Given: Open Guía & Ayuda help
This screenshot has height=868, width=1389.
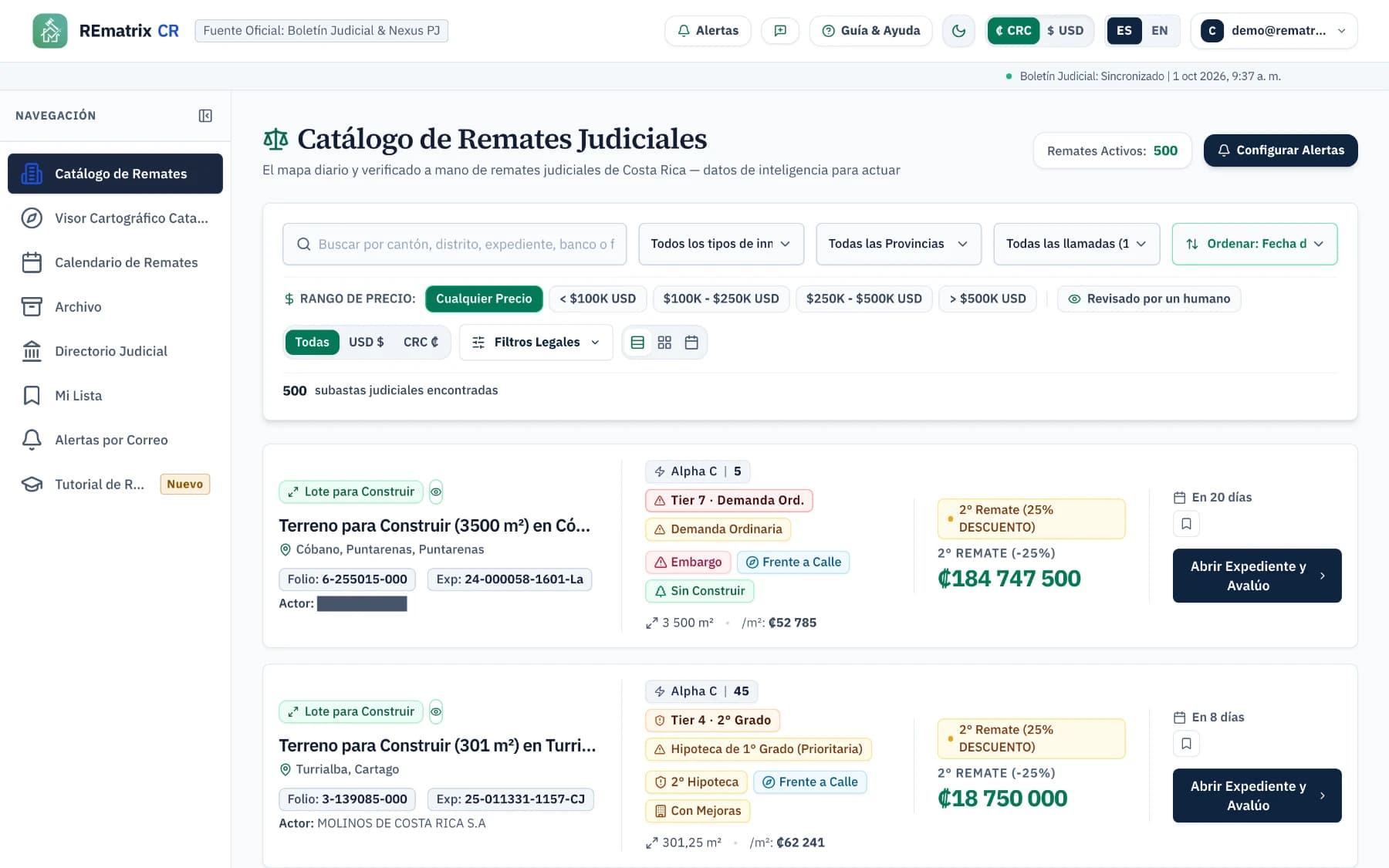Looking at the screenshot, I should point(870,31).
